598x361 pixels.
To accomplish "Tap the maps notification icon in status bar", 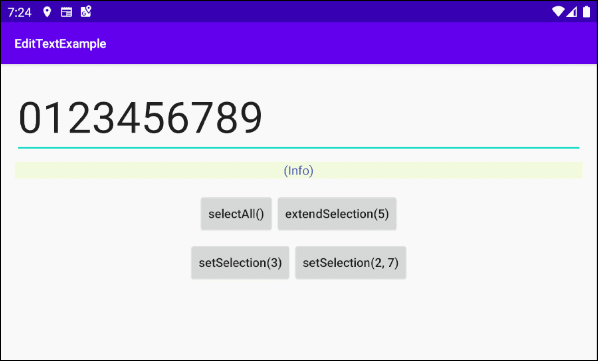I will [x=86, y=12].
